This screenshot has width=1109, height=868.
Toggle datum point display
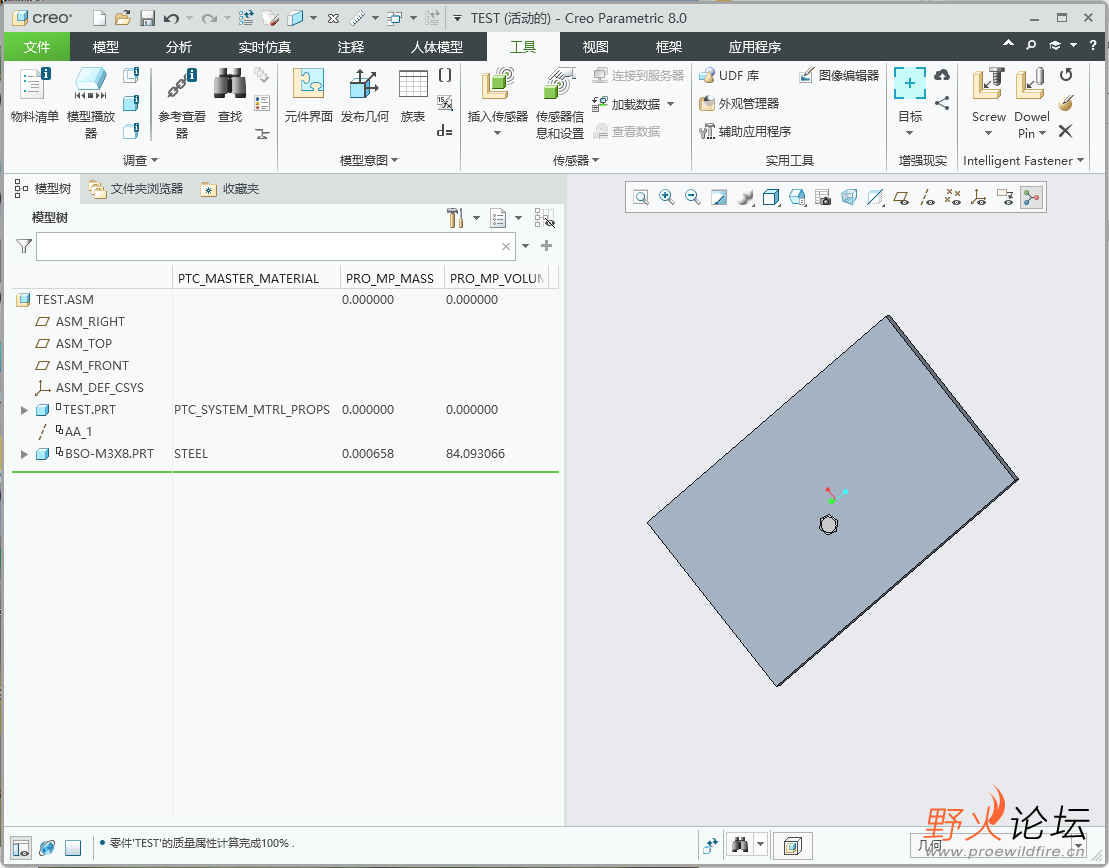point(953,197)
